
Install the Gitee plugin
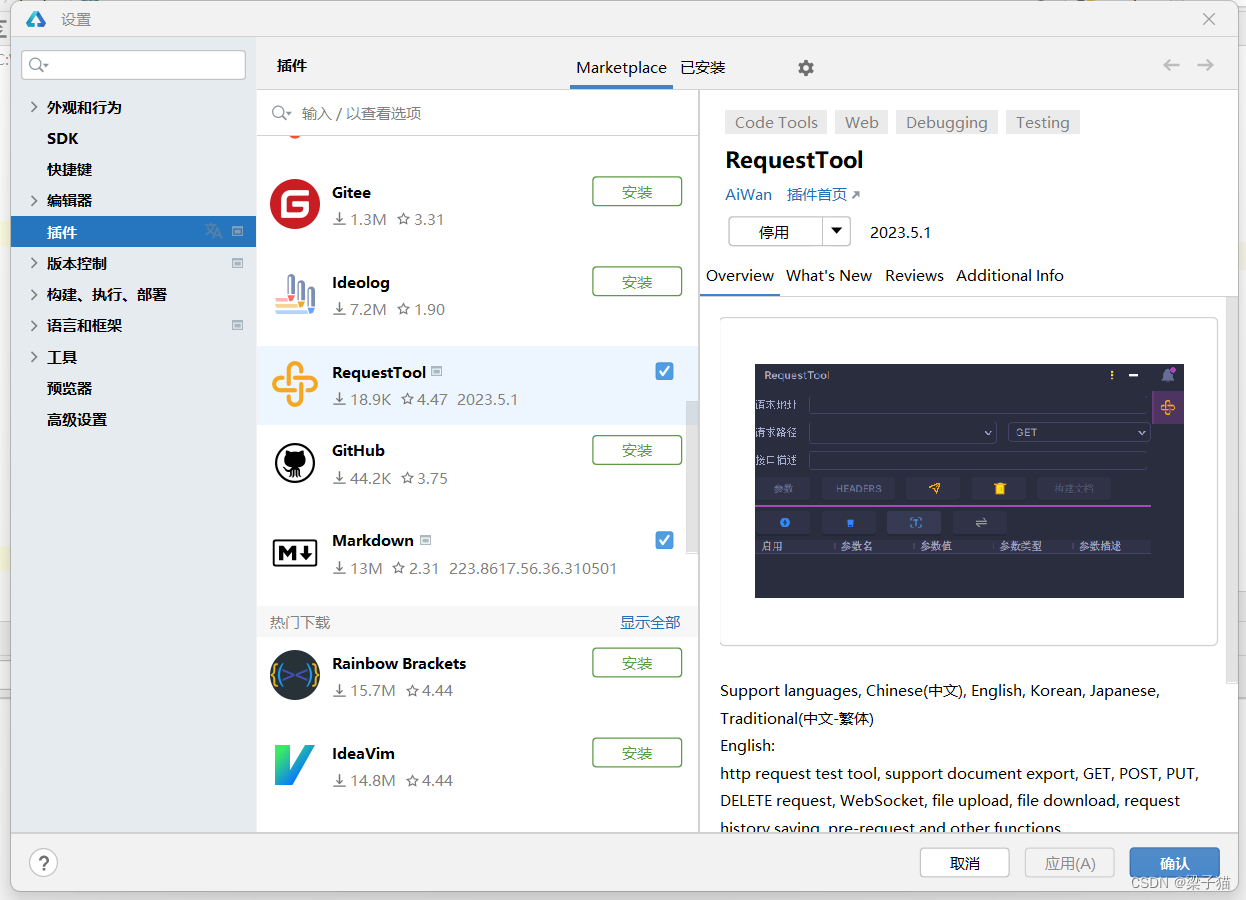[637, 192]
